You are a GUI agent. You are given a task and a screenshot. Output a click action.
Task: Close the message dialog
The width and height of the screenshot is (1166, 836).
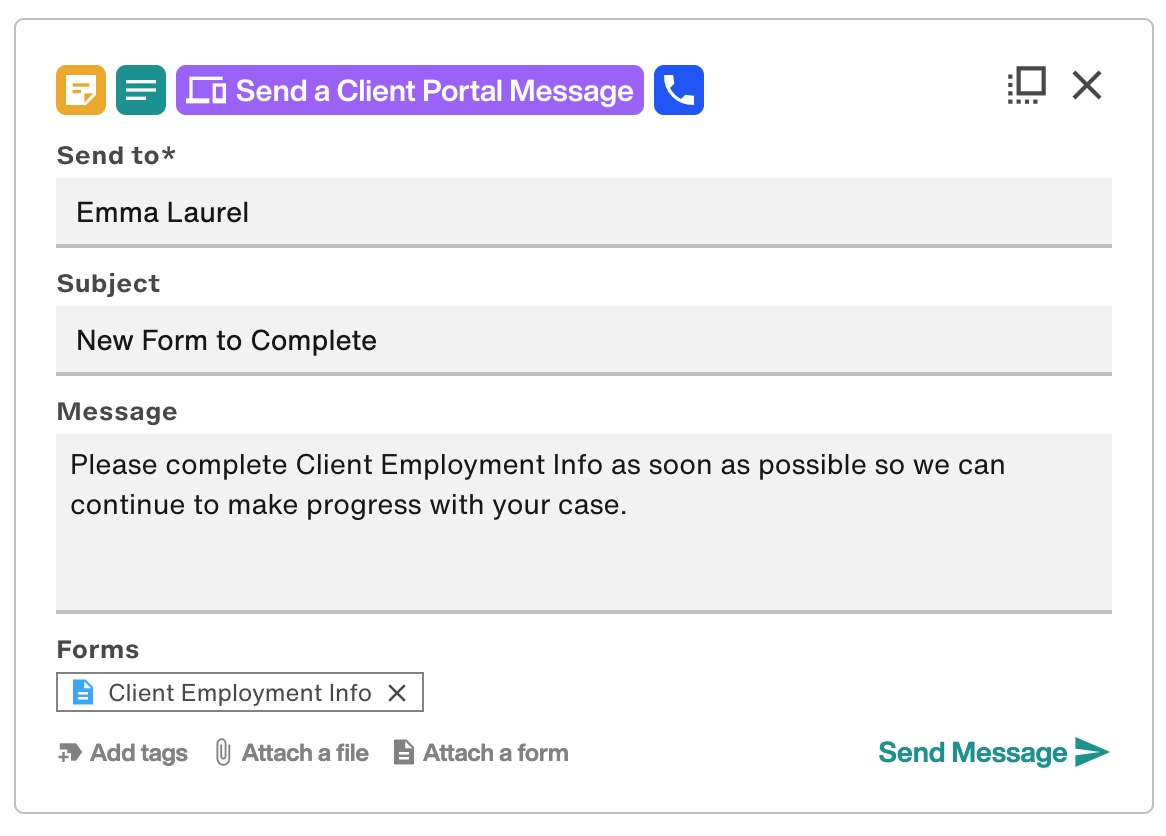tap(1087, 85)
